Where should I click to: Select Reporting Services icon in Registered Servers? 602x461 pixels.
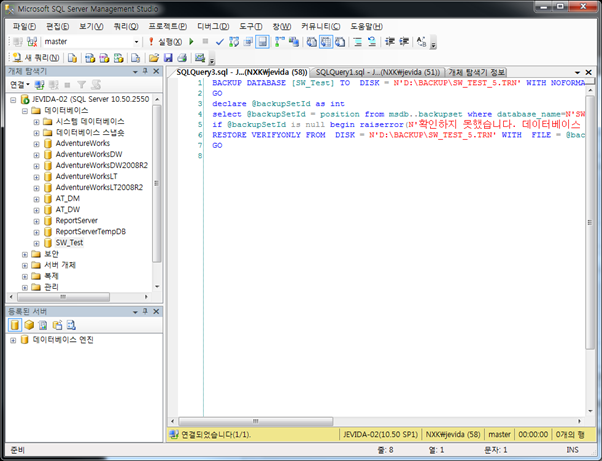coord(43,325)
